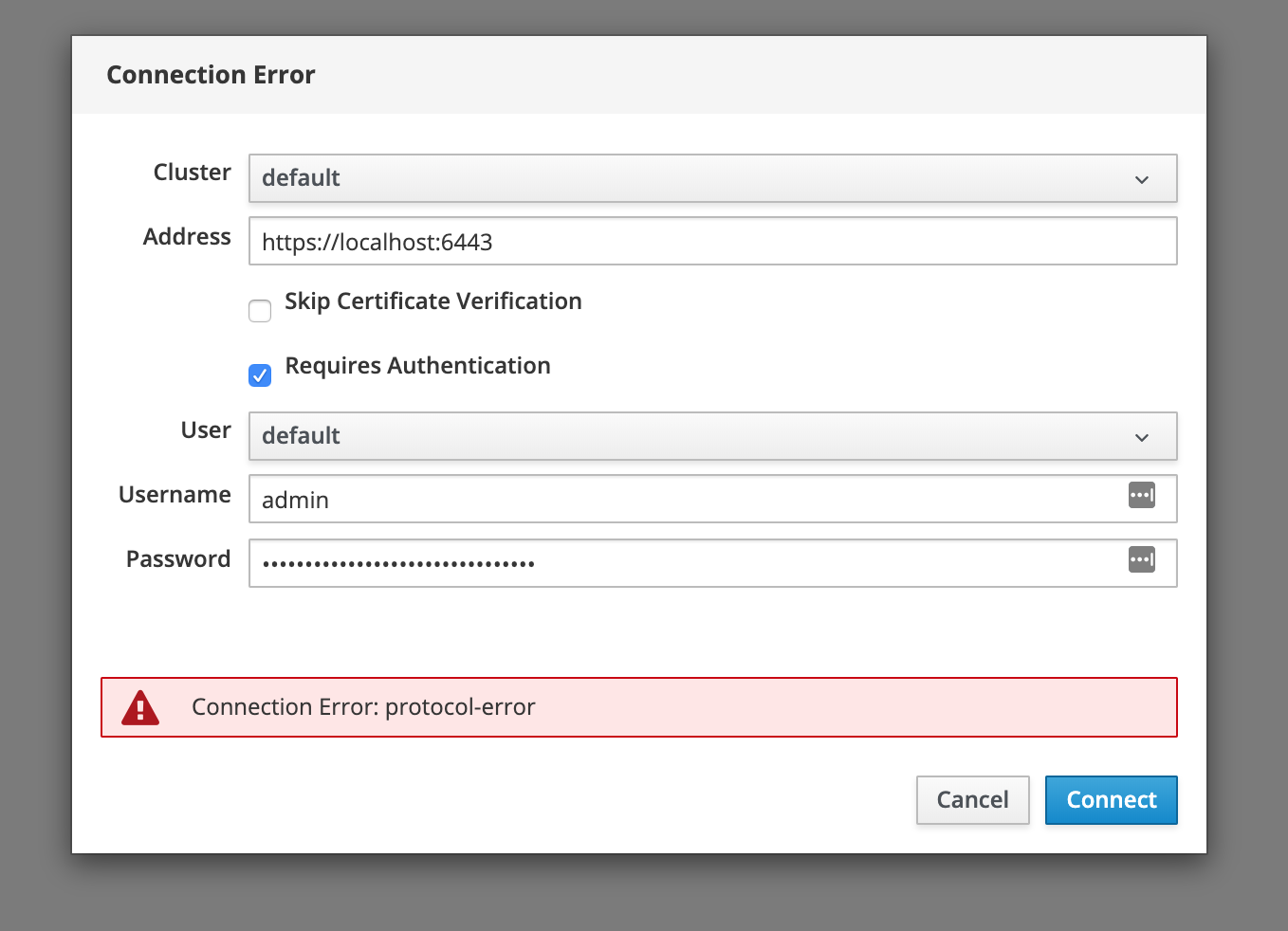
Task: Click the Address field containing https://localhost:6443
Action: (664, 241)
